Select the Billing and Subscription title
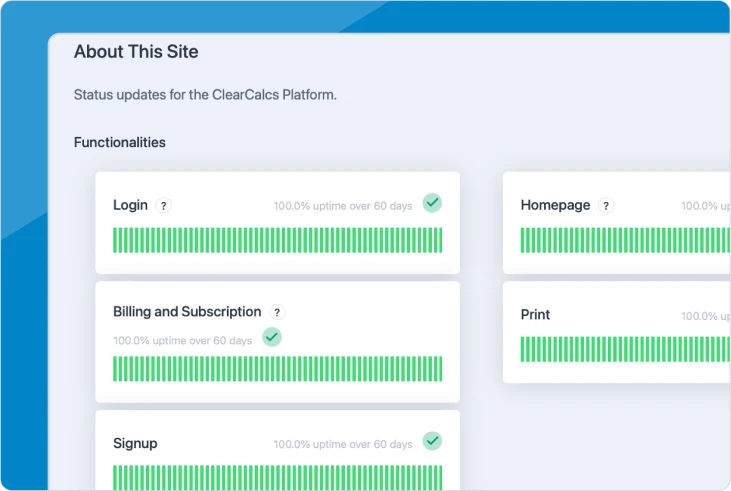 click(187, 311)
